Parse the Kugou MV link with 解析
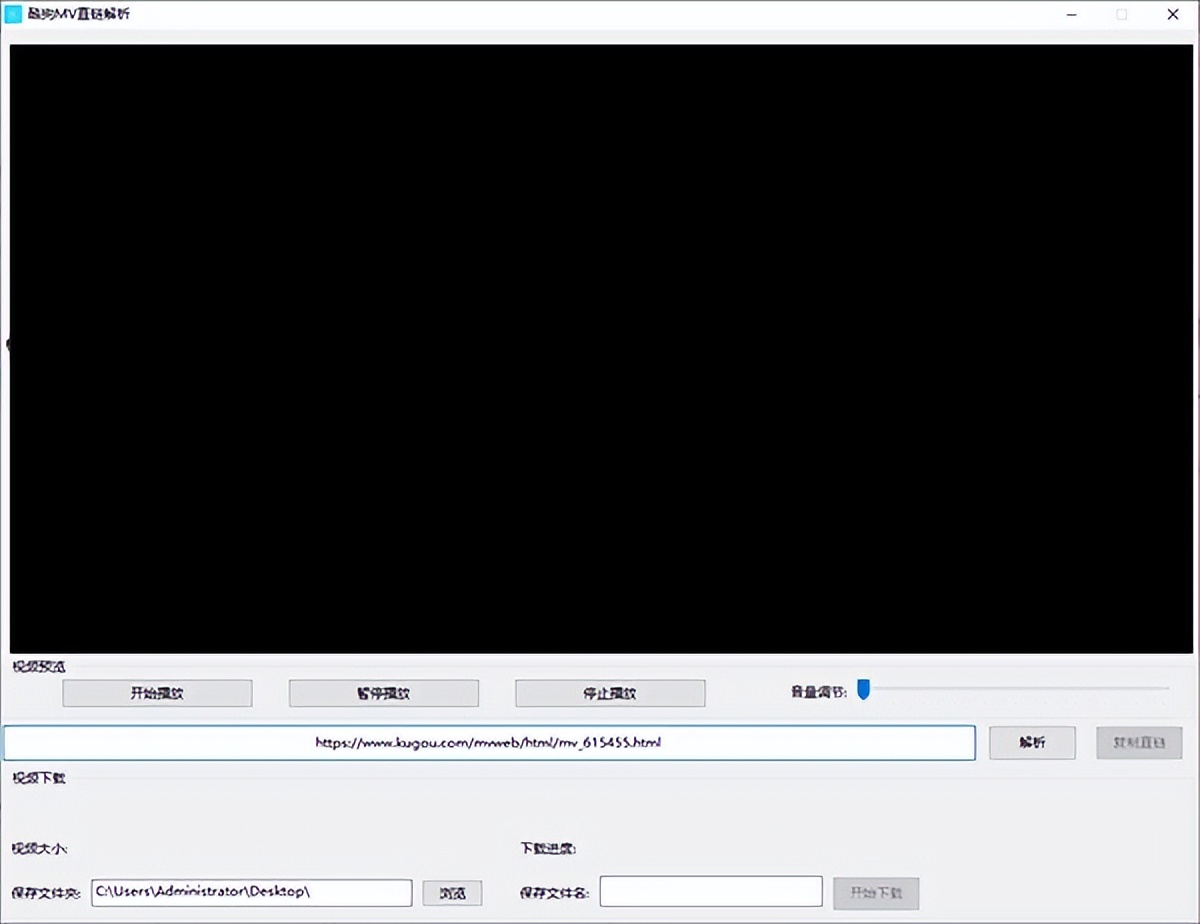The image size is (1200, 924). pos(1032,742)
